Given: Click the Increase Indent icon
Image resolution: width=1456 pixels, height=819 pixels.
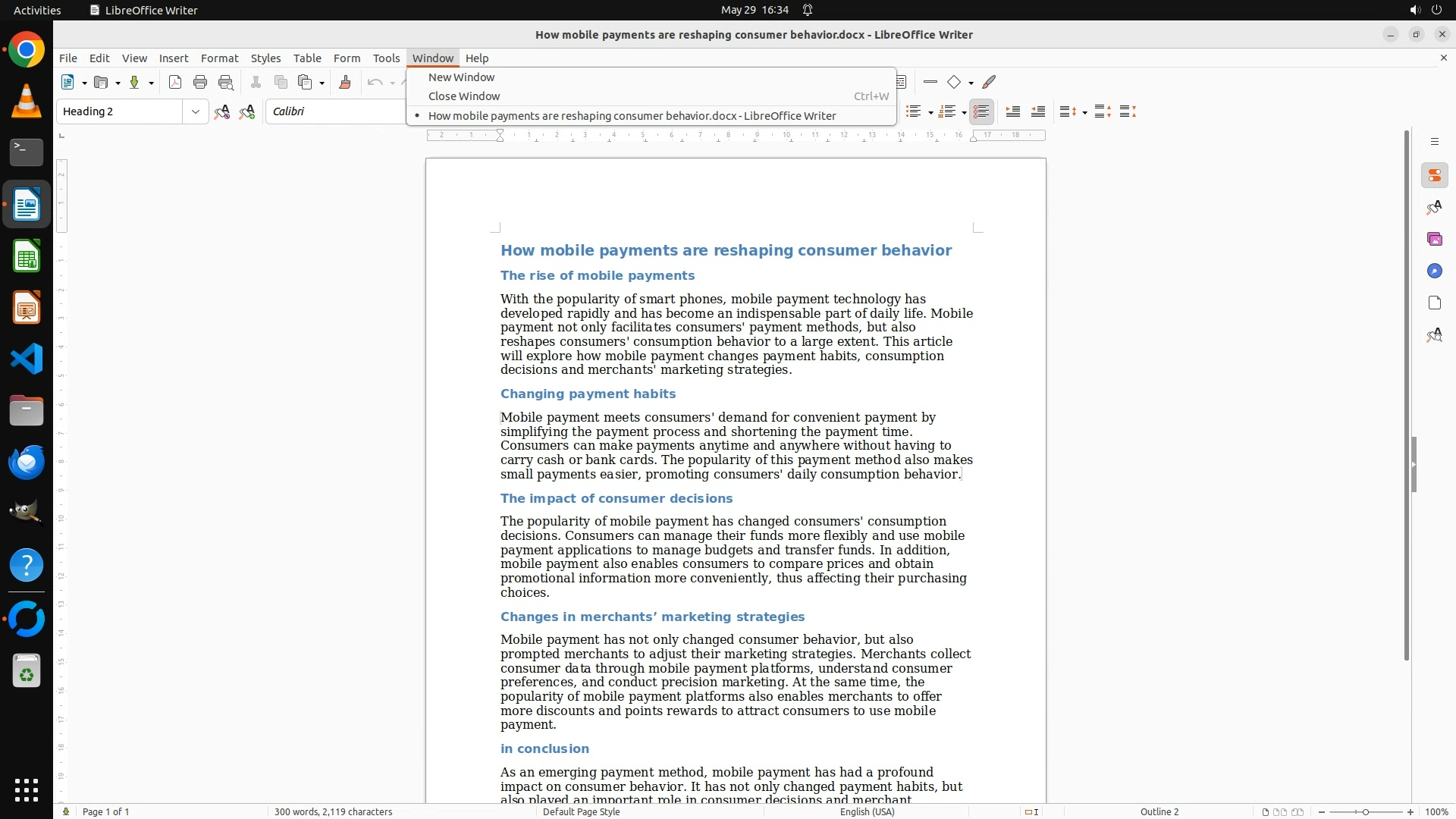Looking at the screenshot, I should click(1012, 111).
